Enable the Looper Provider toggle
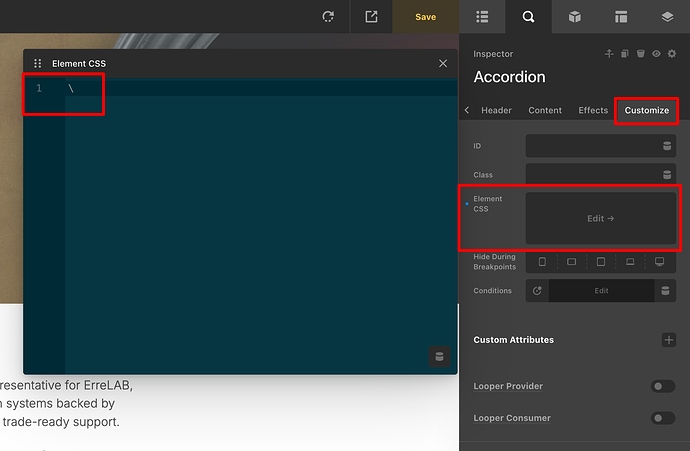The width and height of the screenshot is (690, 451). [663, 386]
